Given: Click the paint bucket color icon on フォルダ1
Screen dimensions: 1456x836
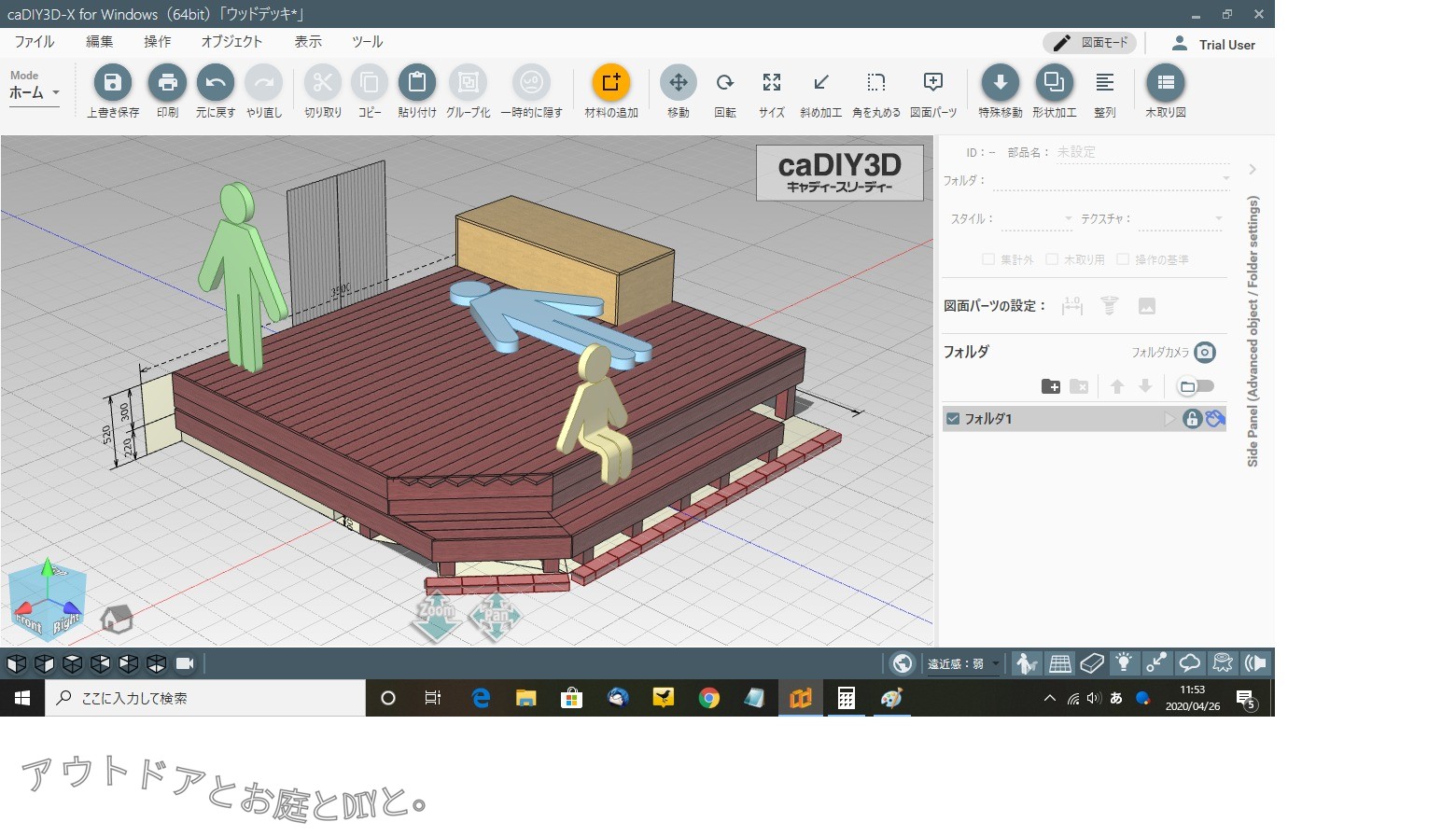Looking at the screenshot, I should 1214,419.
